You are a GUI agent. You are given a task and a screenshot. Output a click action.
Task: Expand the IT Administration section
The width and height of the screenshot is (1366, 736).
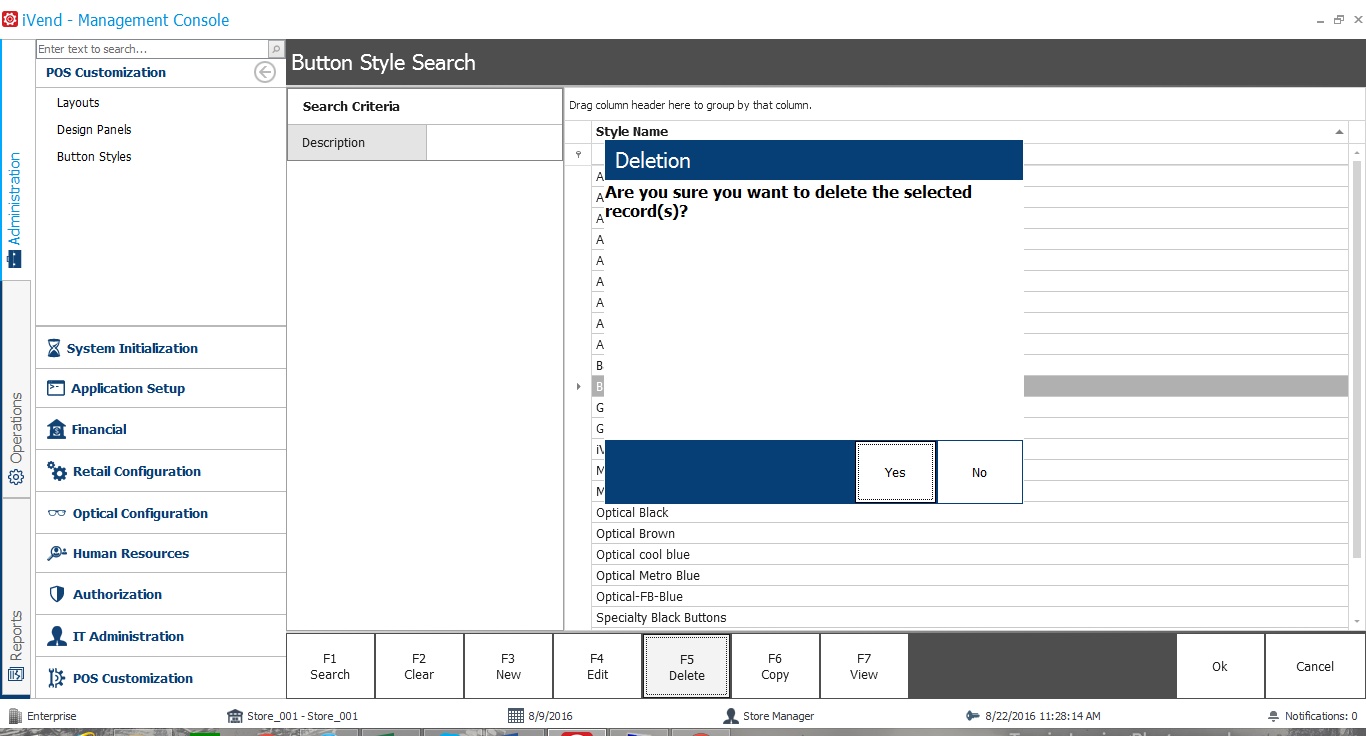pyautogui.click(x=128, y=636)
